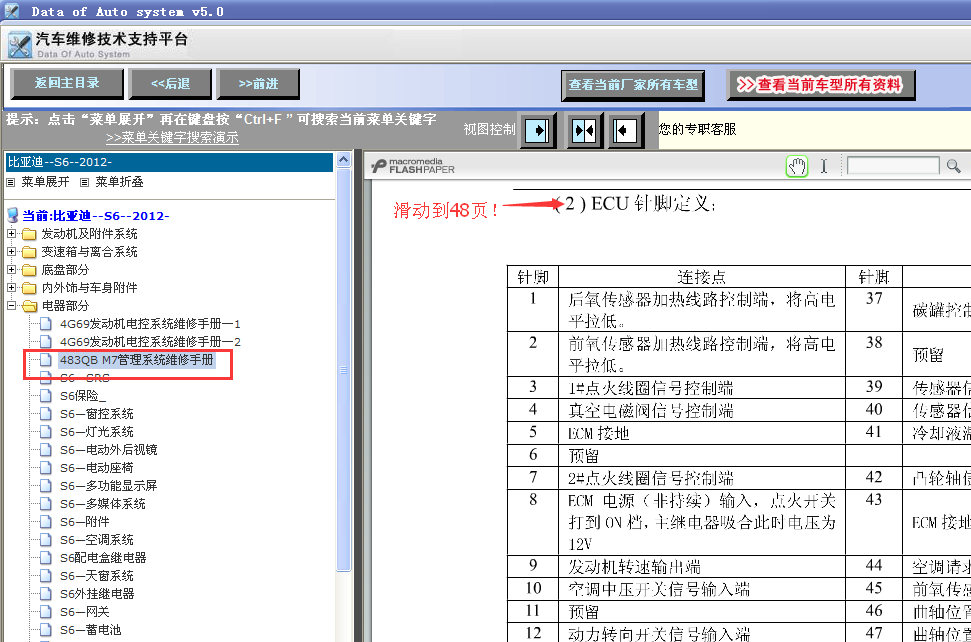
Task: Expand the 底盘部分 tree node
Action: (x=11, y=270)
